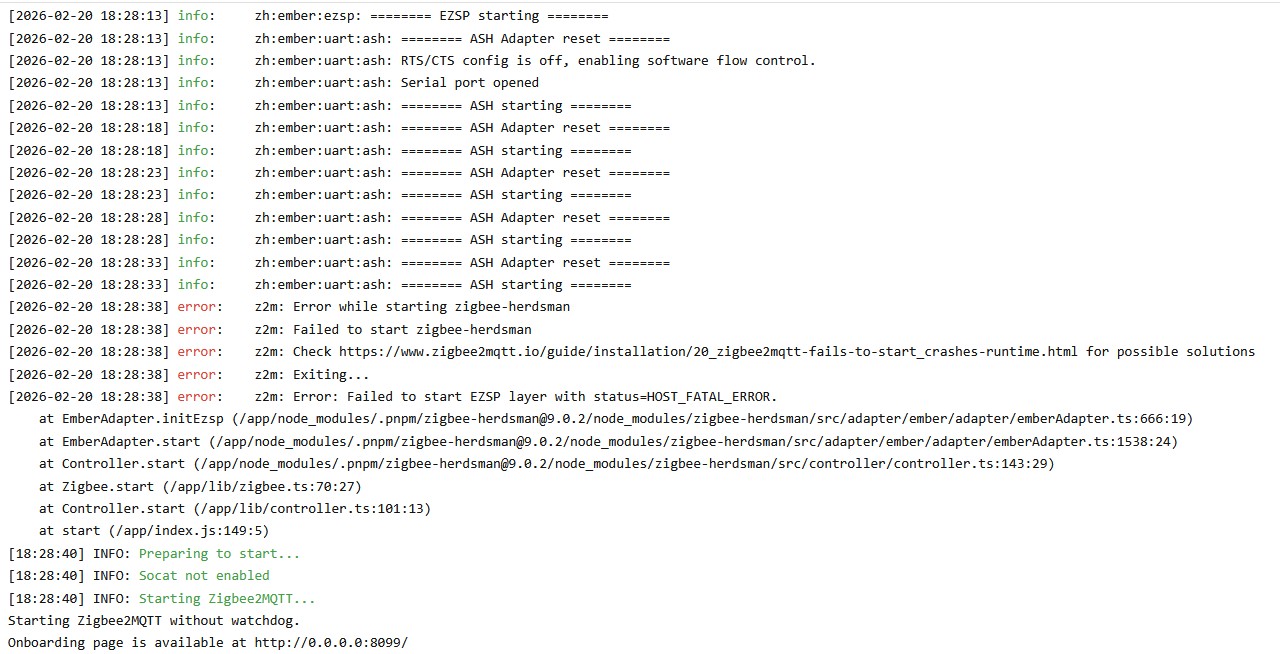
Task: Click the green 'Preparing to start...' text
Action: coord(219,554)
